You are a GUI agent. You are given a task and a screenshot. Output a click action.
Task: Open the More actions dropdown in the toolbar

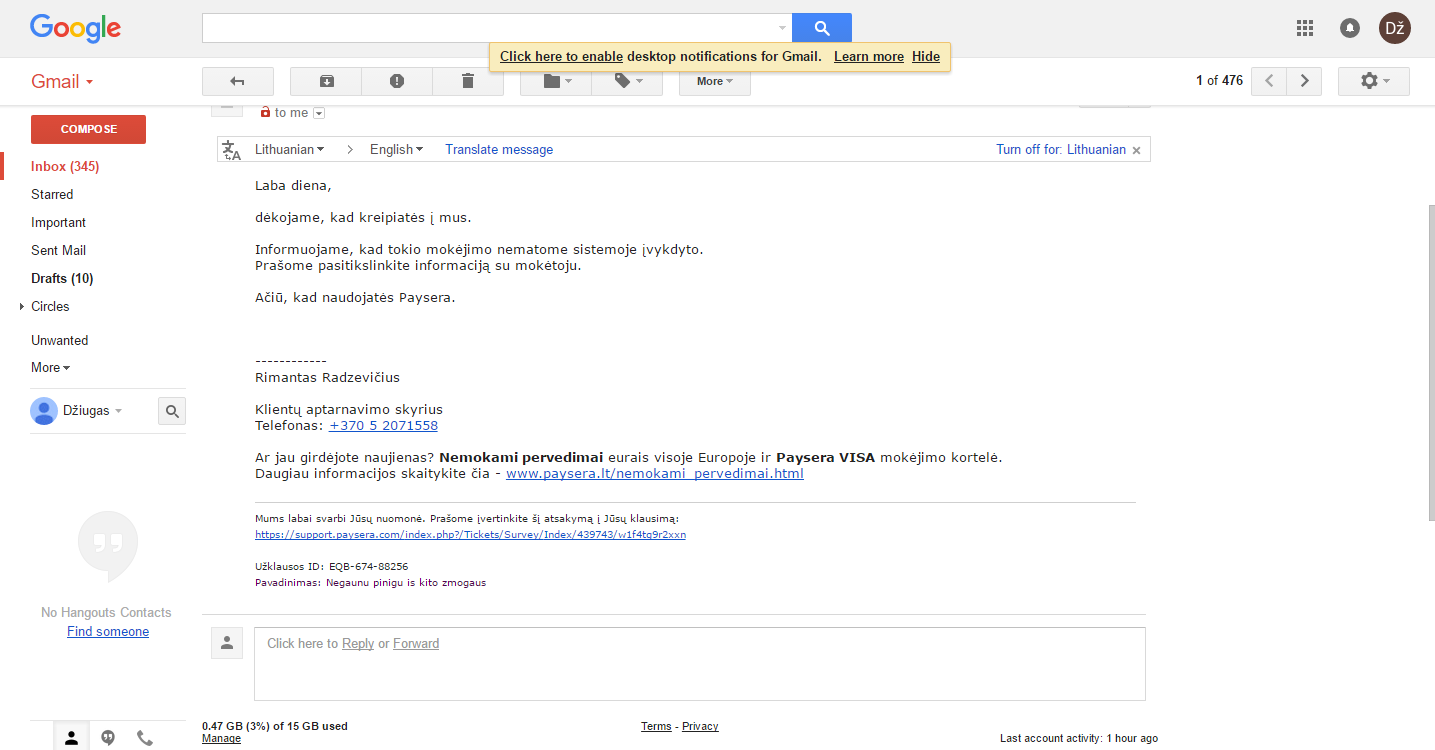click(715, 81)
